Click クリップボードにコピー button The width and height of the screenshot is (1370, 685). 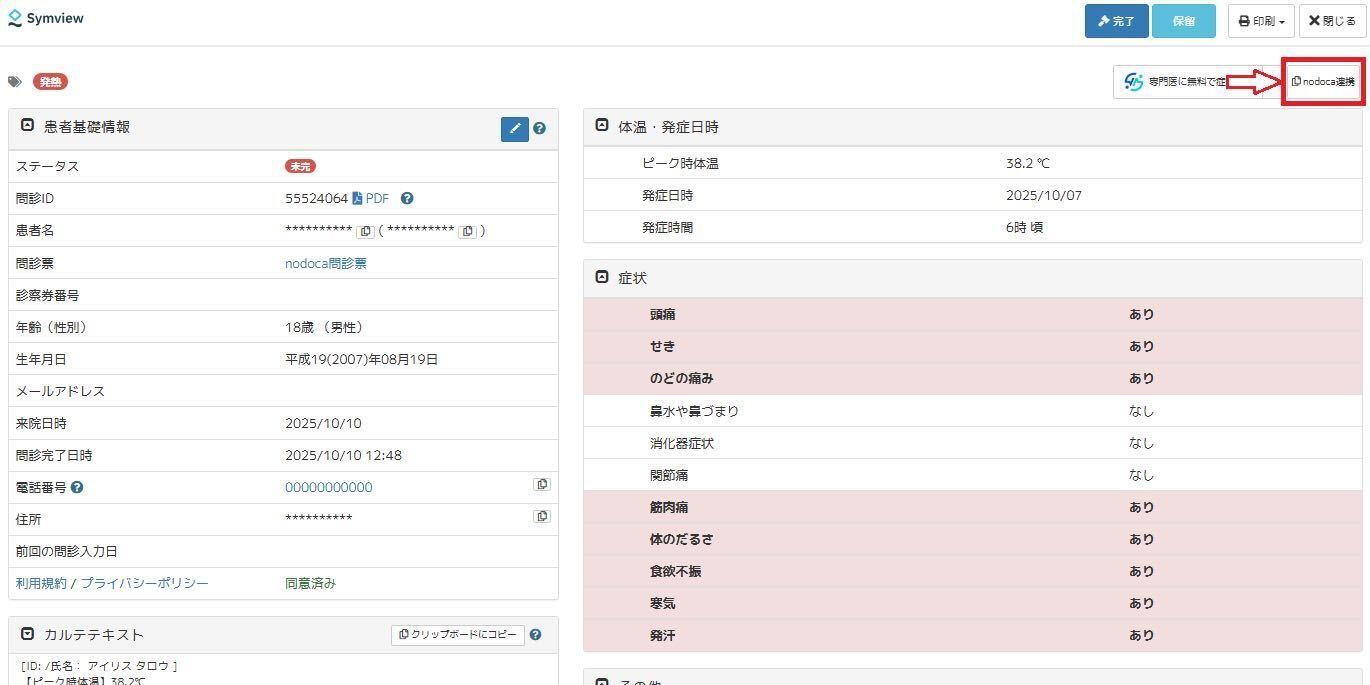[458, 635]
